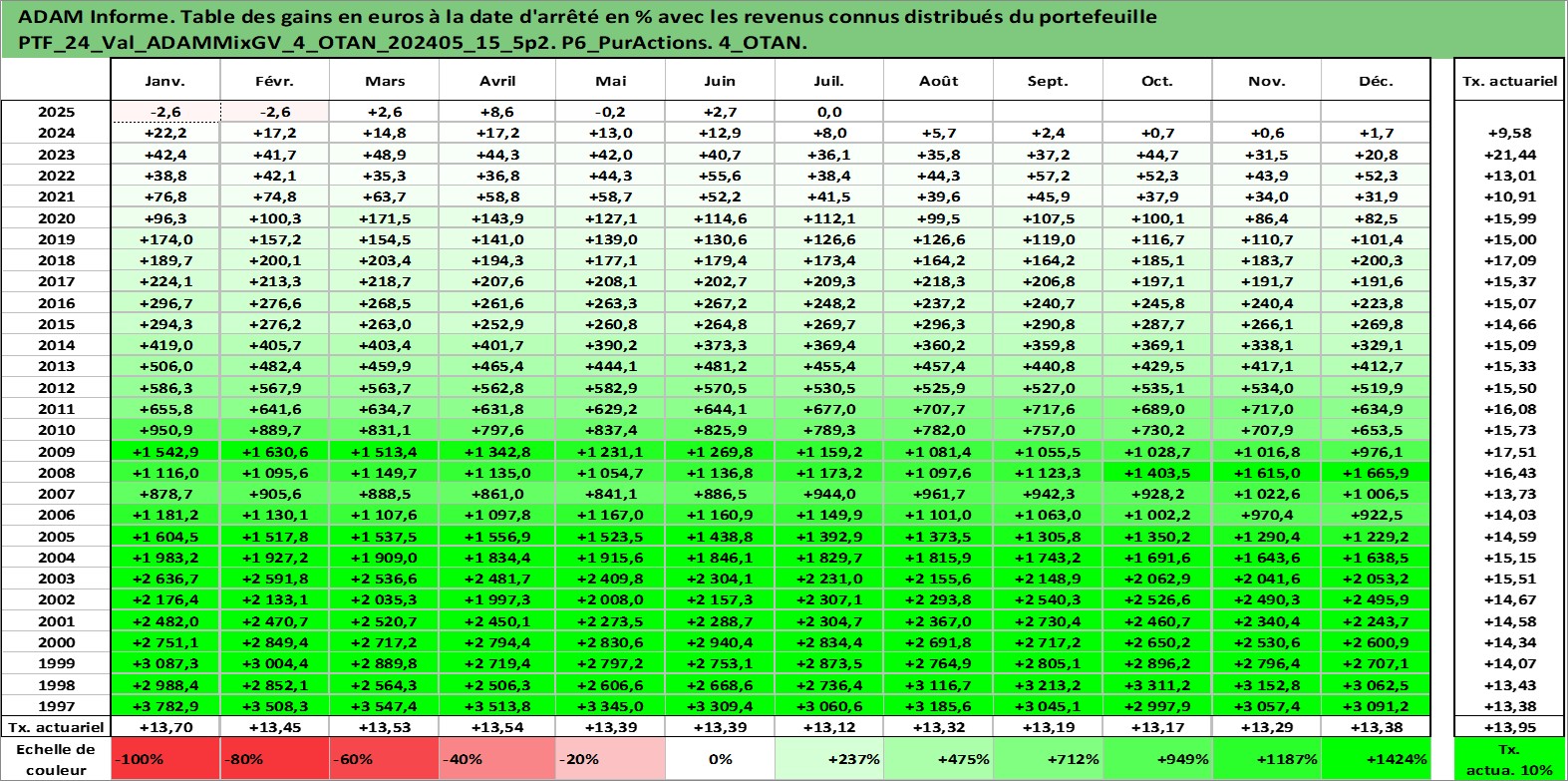
Task: Select the '+13,95' overall actuarial rate cell
Action: coord(1509,727)
